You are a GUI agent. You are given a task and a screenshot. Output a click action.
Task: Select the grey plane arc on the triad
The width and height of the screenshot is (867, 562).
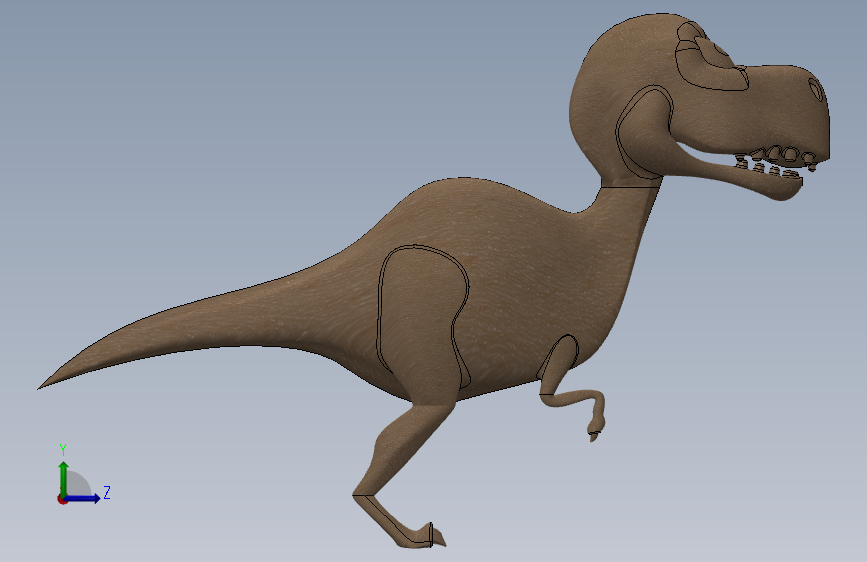[x=77, y=484]
